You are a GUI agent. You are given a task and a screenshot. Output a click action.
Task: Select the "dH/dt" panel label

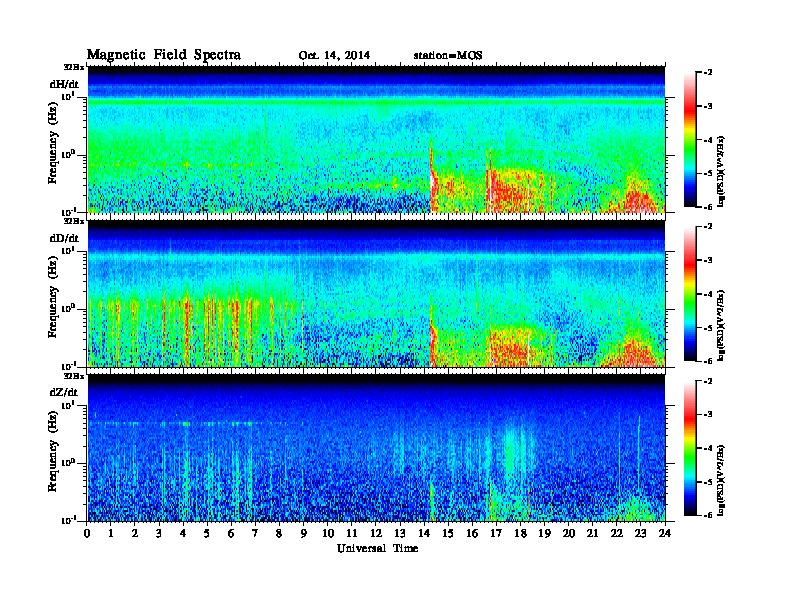64,84
